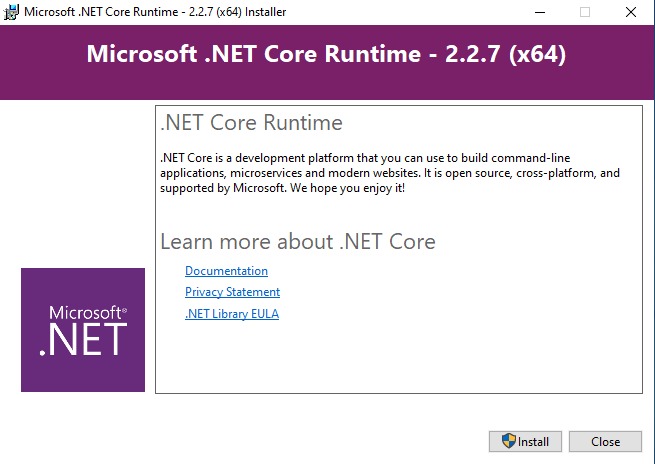Close the installer window with the X
Screen dimensions: 655x464
point(631,12)
